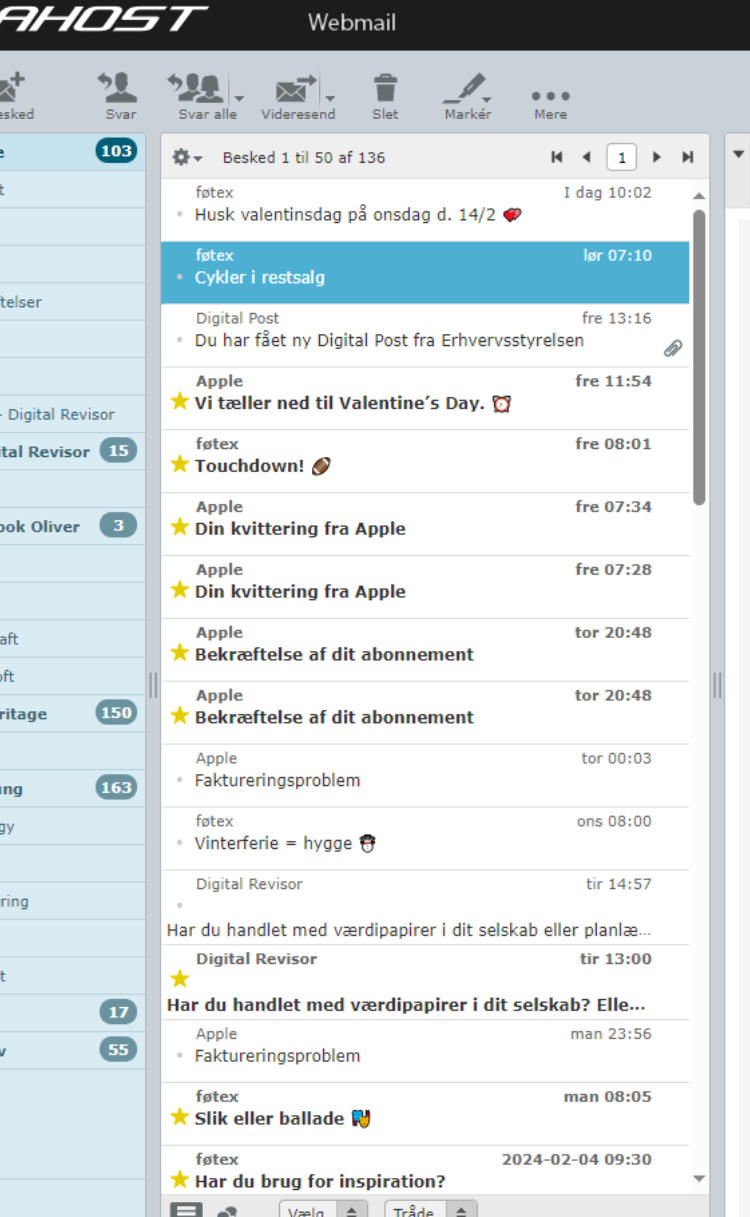The image size is (750, 1217).
Task: Open the Mere three-dots menu
Action: click(550, 96)
